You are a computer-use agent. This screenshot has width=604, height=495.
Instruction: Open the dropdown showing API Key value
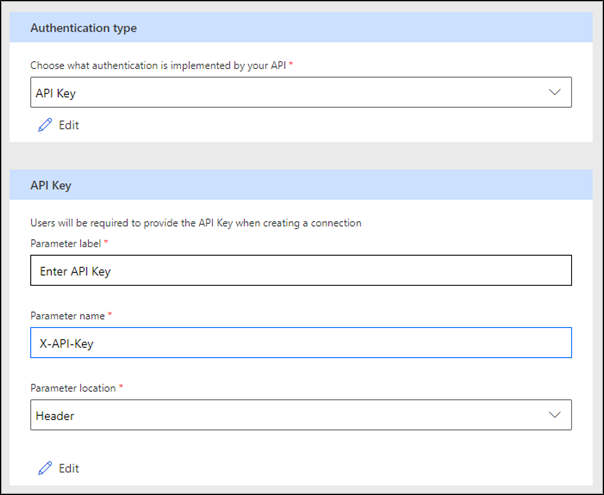tap(300, 92)
